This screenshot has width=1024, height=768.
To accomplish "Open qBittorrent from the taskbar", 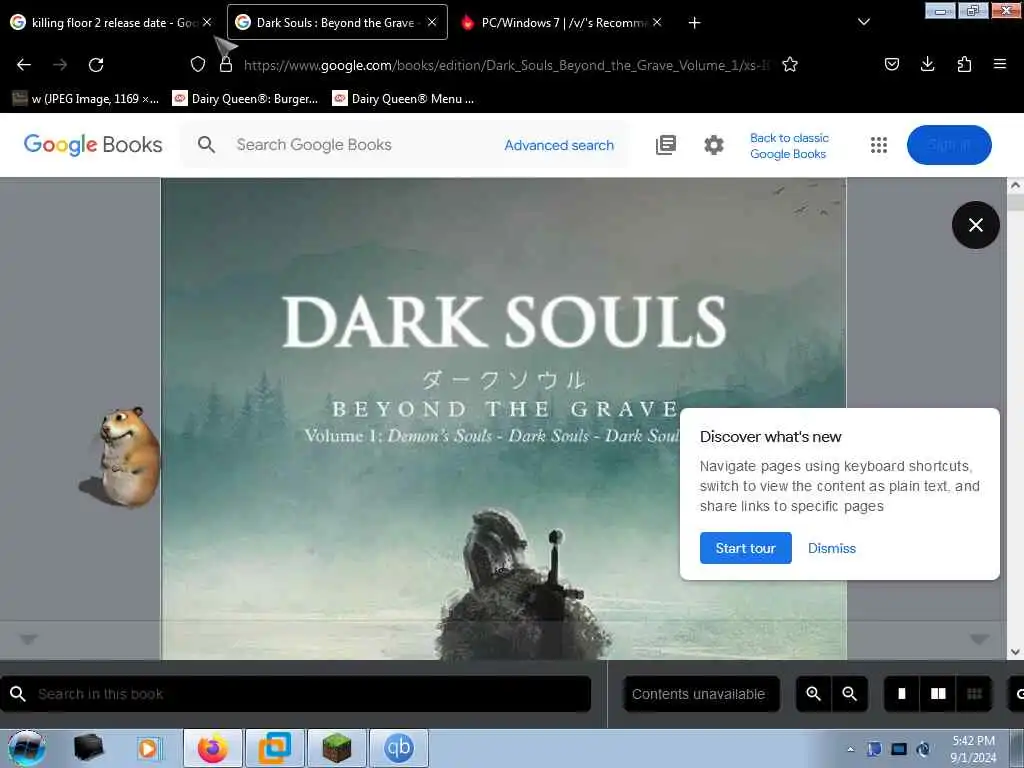I will [398, 748].
